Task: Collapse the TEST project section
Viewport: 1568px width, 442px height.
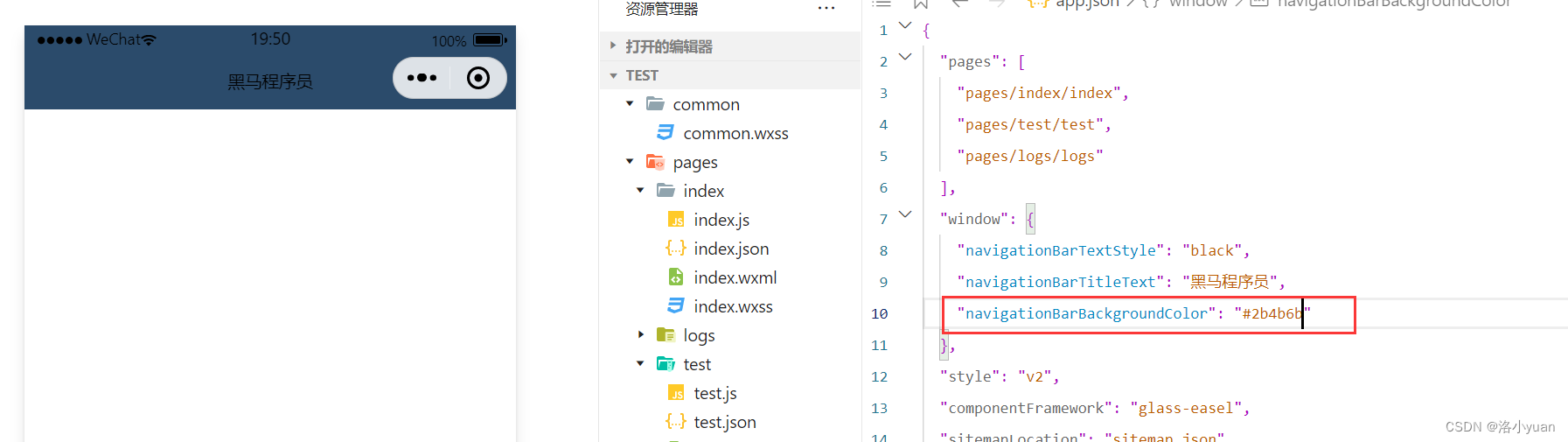Action: [x=613, y=75]
